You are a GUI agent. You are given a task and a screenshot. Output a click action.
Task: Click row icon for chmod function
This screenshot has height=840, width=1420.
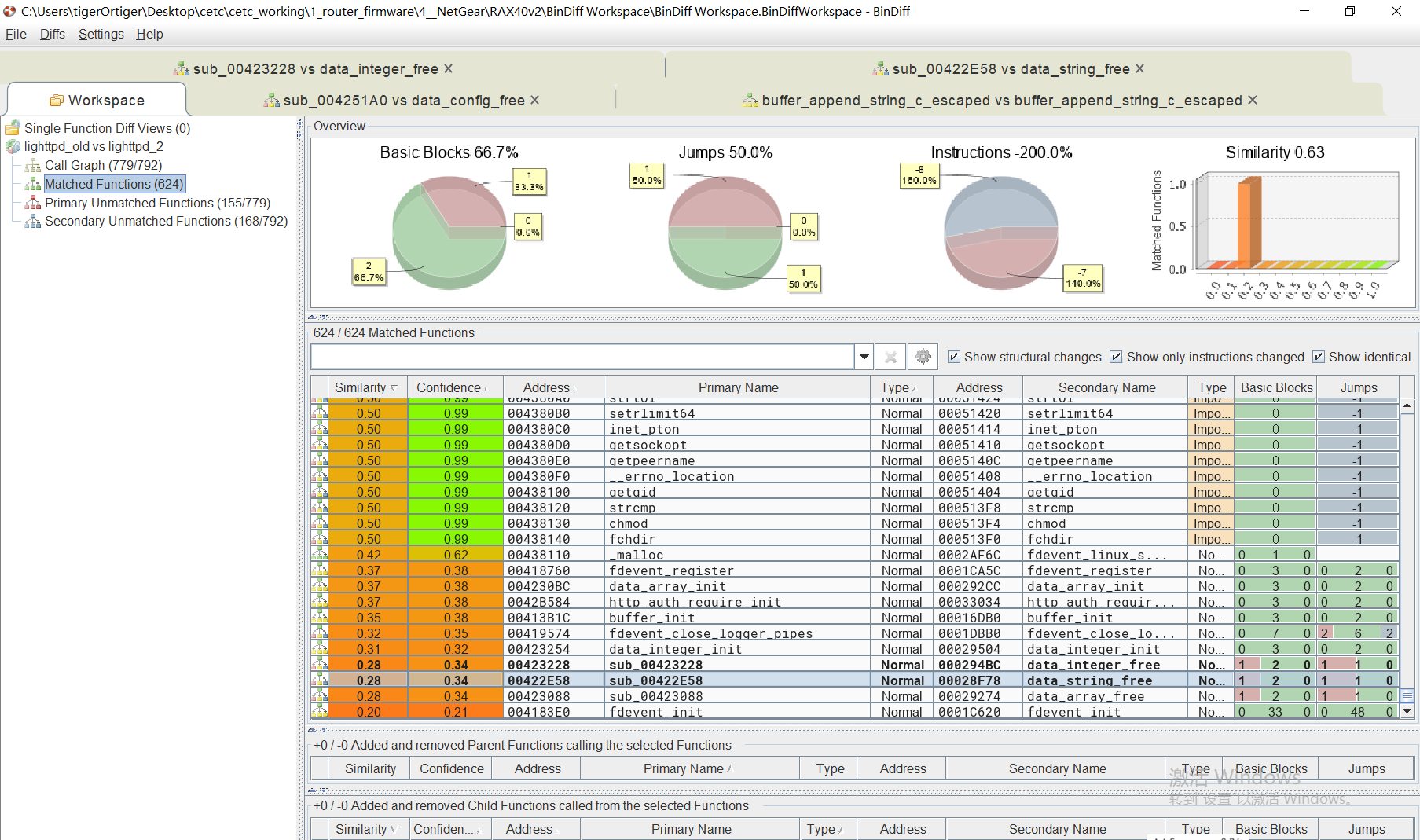pyautogui.click(x=320, y=523)
